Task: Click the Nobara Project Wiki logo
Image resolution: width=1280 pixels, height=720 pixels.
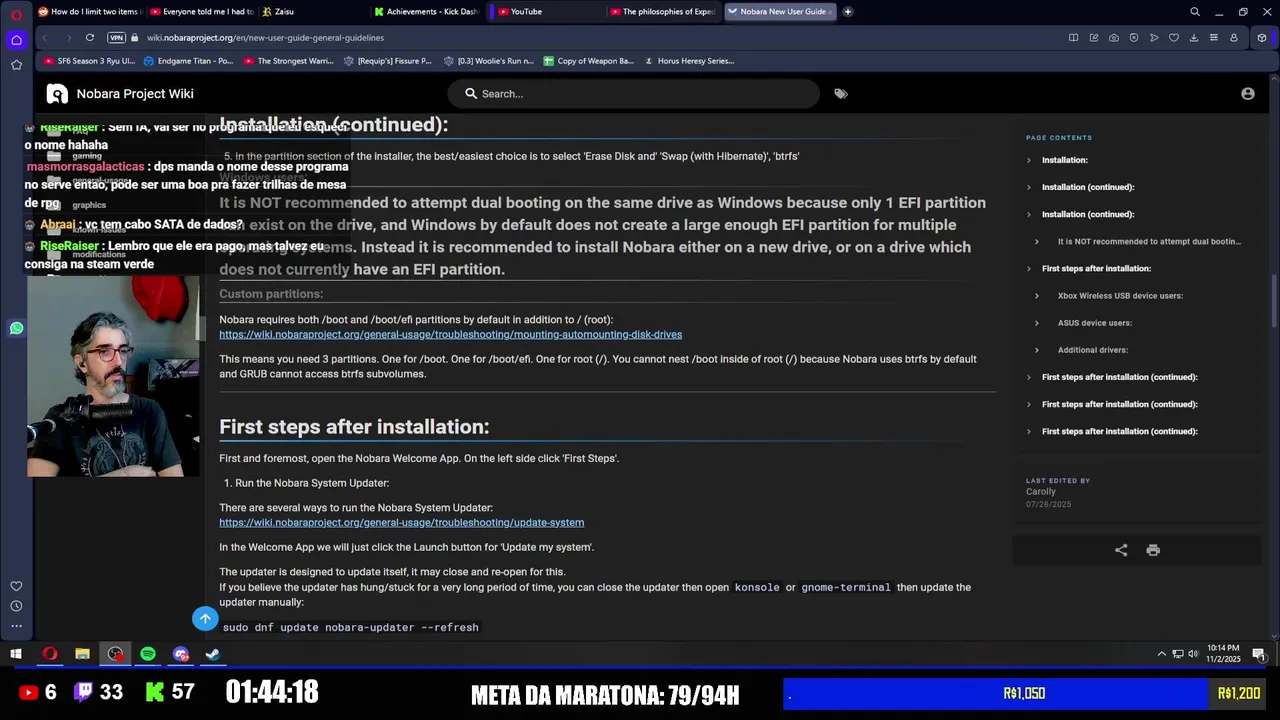Action: (57, 94)
